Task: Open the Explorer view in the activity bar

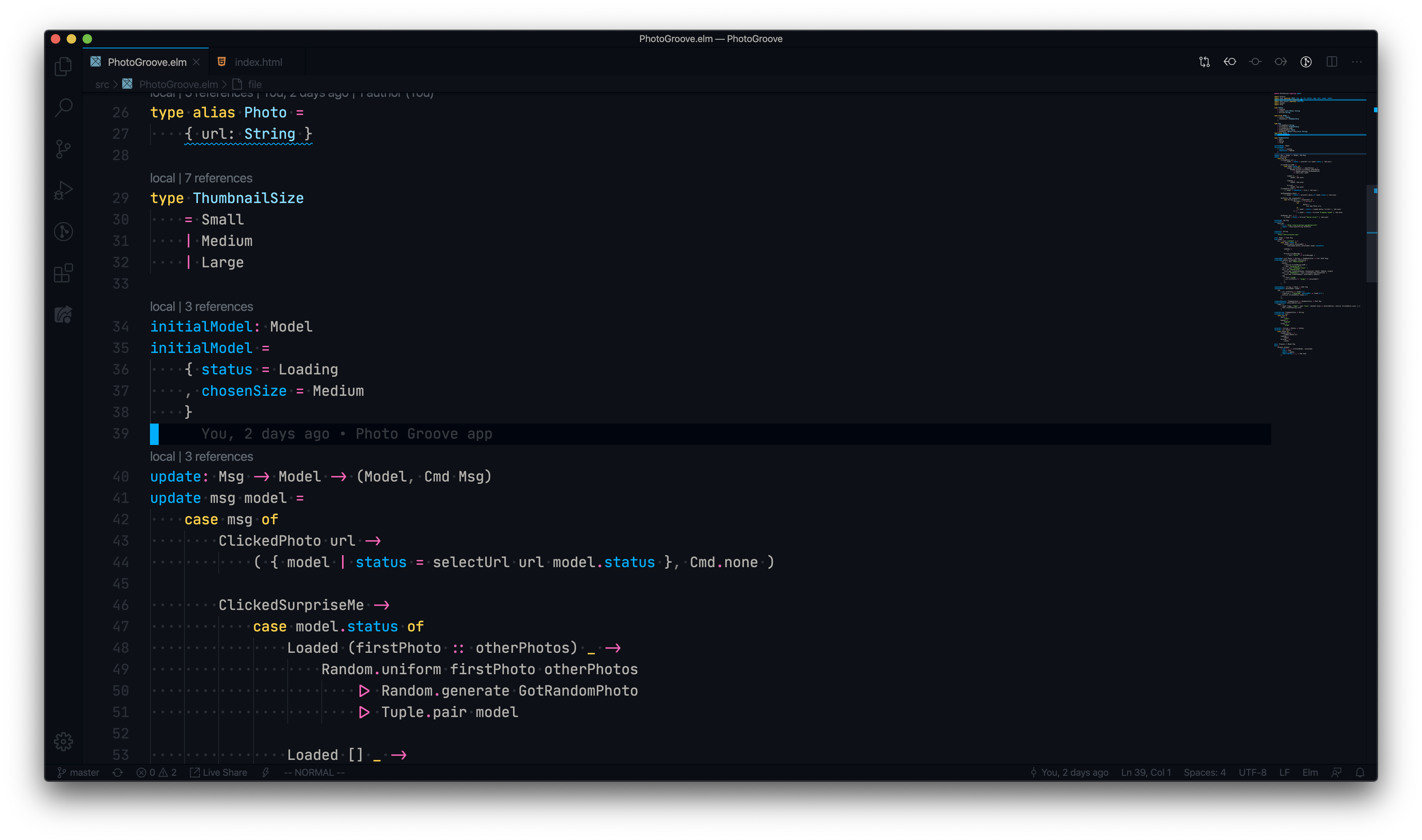Action: pos(63,66)
